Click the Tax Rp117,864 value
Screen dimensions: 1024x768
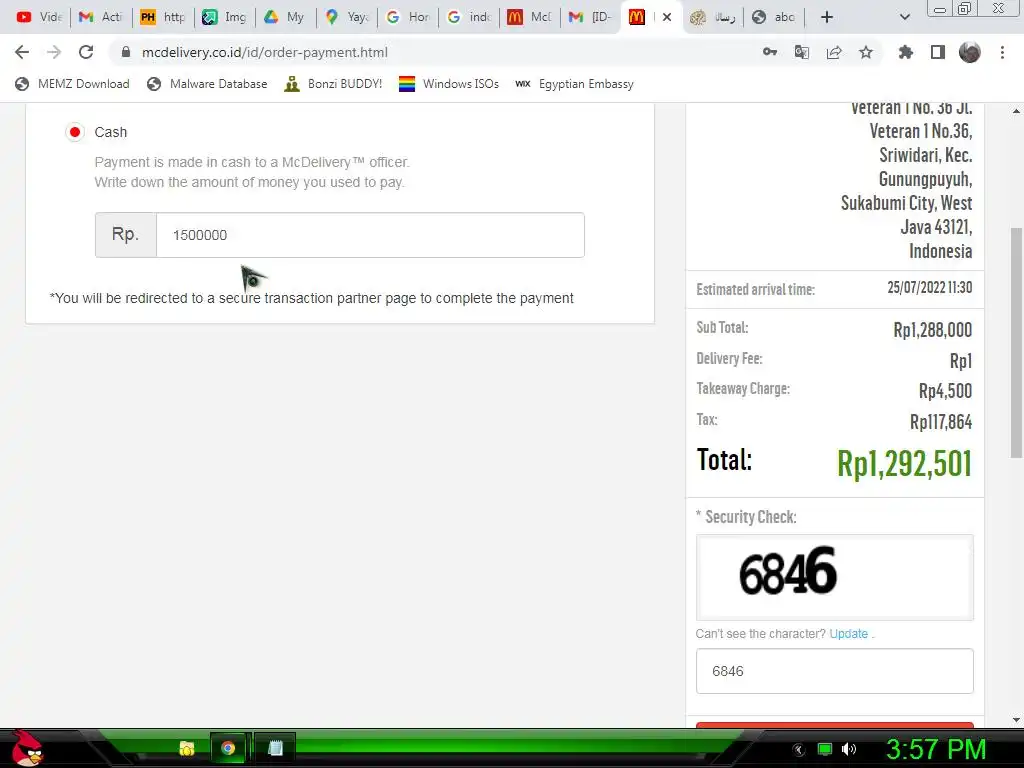941,422
